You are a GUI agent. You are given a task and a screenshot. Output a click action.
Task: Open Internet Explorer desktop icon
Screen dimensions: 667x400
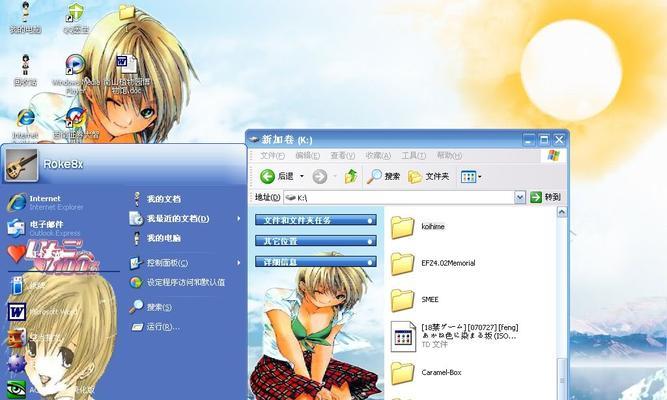(26, 123)
